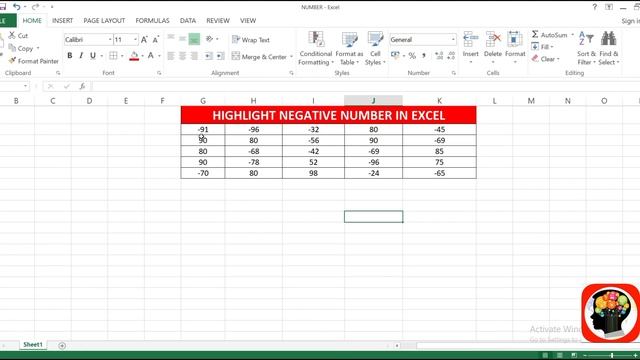The height and width of the screenshot is (360, 640).
Task: Open the font name Calibri dropdown
Action: (x=110, y=40)
